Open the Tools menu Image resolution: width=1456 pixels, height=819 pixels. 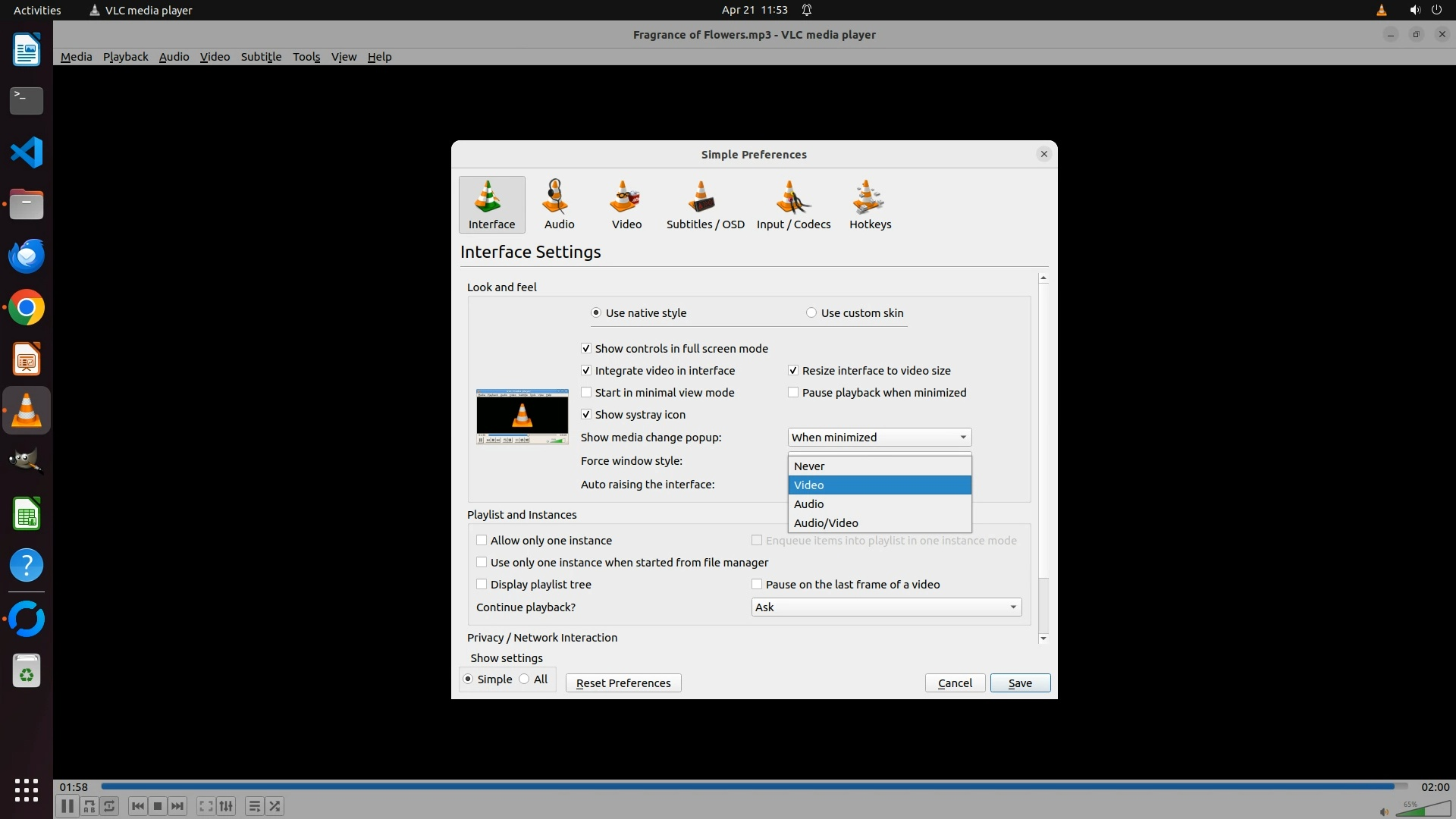pos(306,57)
